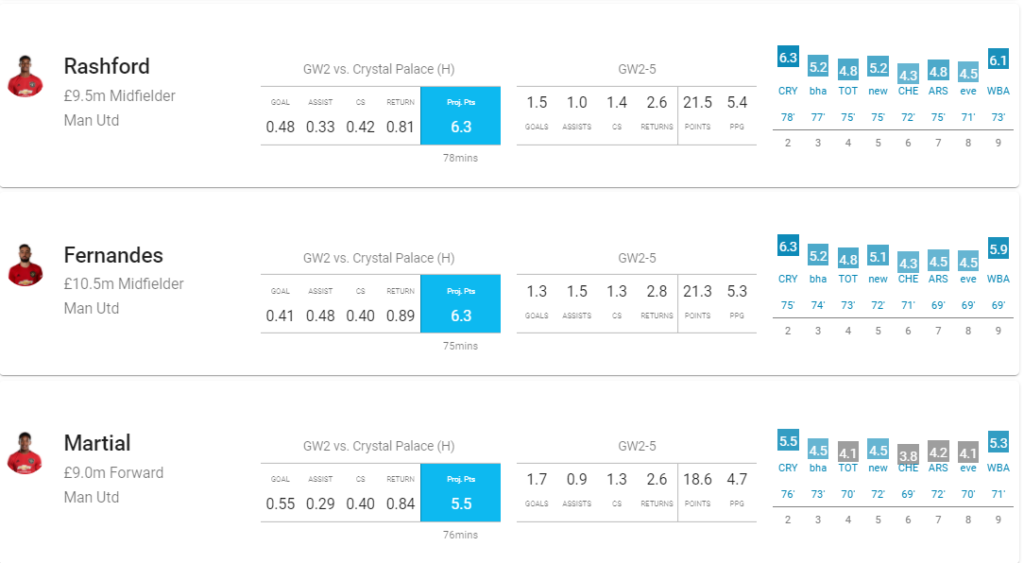Click Martial's grey 4.2 ARS fixture bar

[x=938, y=451]
